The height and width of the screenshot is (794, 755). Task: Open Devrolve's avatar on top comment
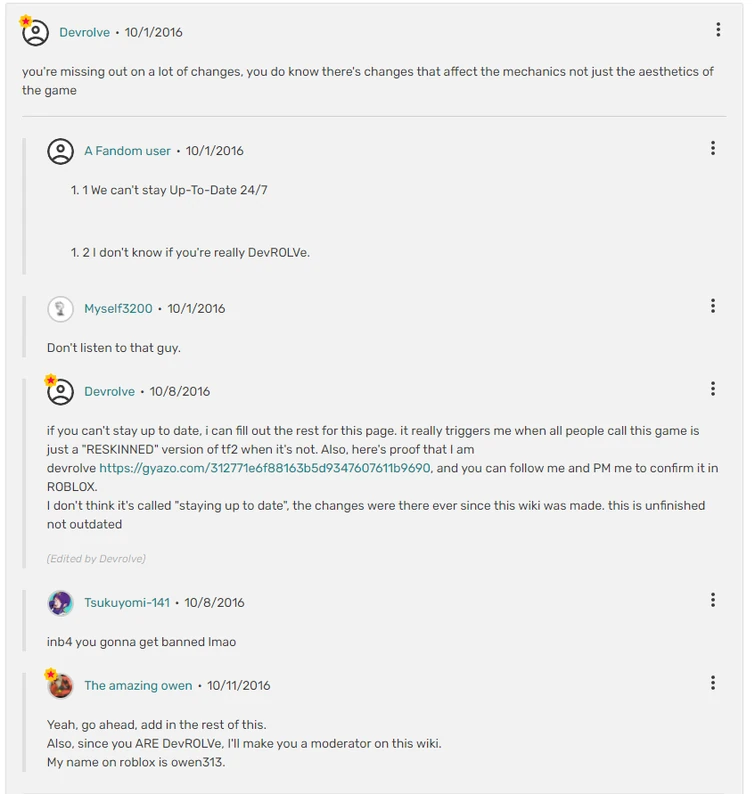35,33
